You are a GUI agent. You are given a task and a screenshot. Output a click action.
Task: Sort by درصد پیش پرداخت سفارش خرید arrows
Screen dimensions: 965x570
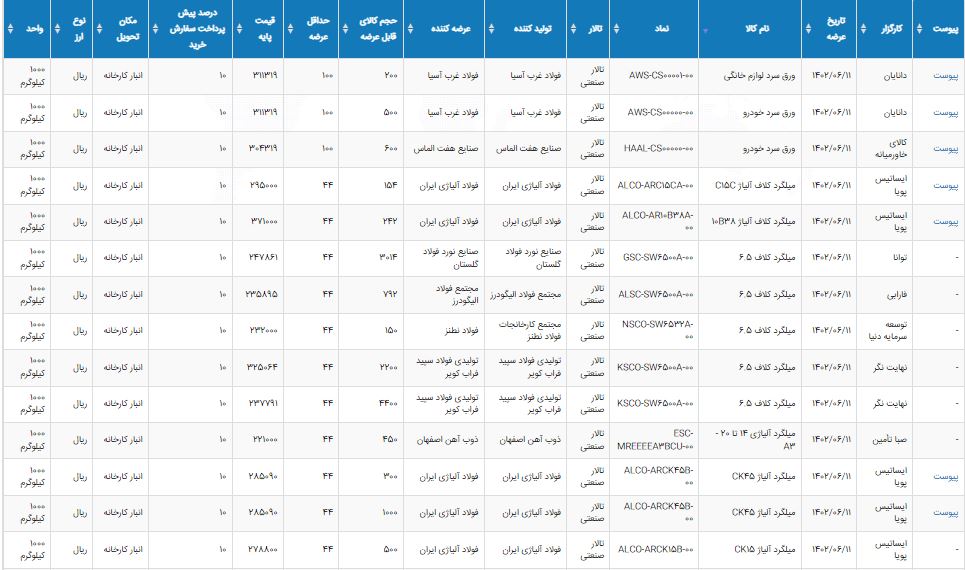(155, 29)
